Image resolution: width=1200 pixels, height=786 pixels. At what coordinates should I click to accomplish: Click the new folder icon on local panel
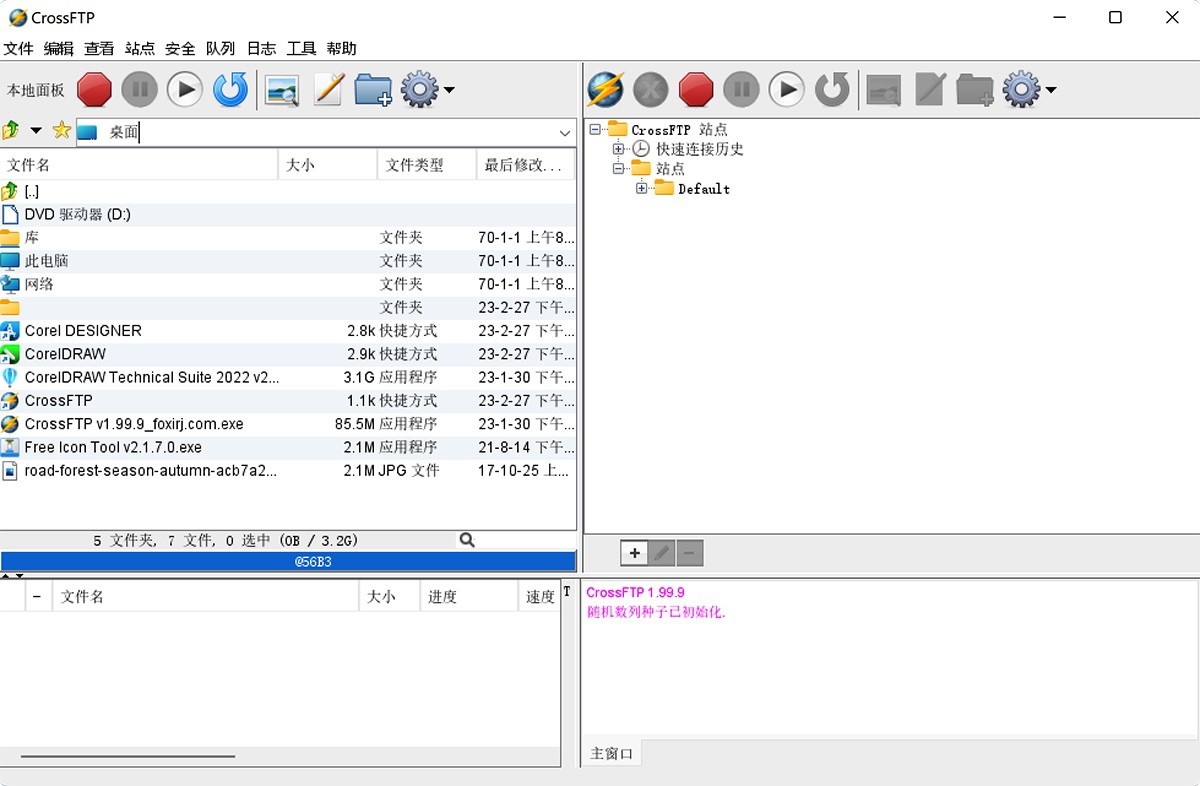pyautogui.click(x=373, y=89)
